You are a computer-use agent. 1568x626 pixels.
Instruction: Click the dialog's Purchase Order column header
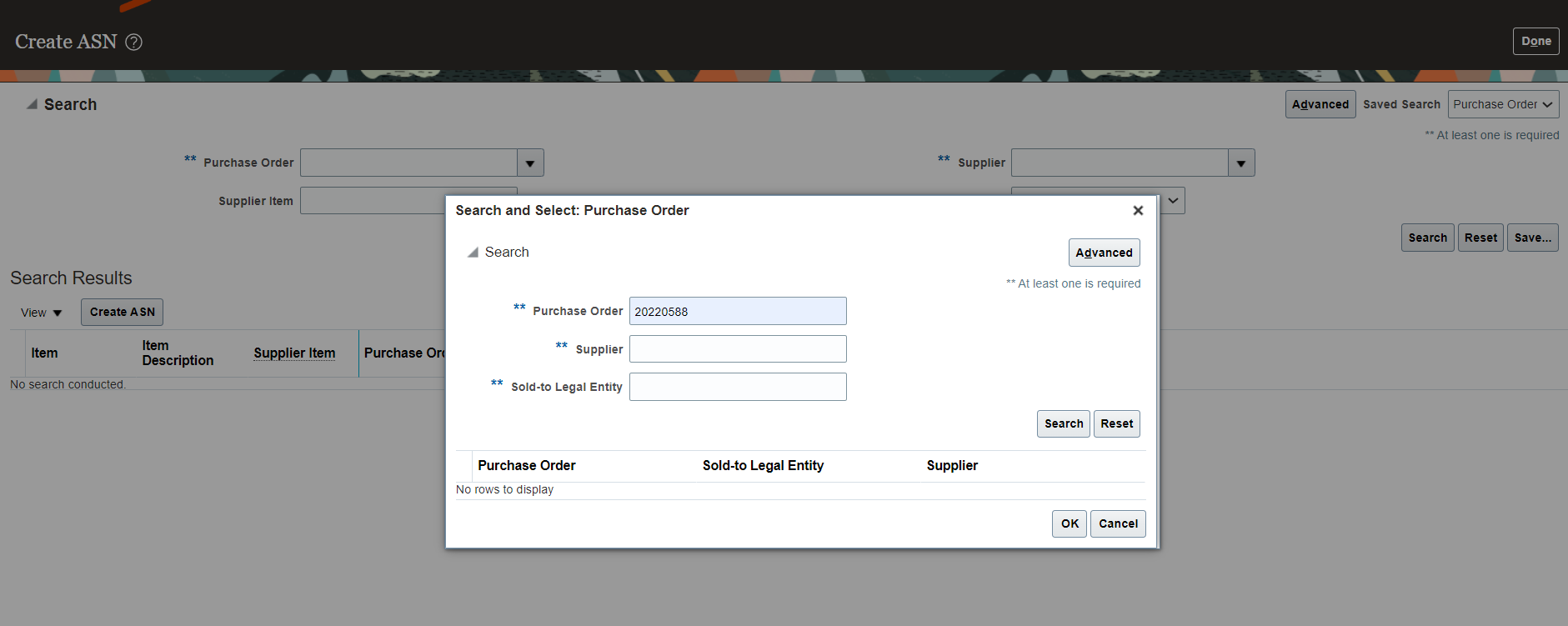tap(527, 465)
